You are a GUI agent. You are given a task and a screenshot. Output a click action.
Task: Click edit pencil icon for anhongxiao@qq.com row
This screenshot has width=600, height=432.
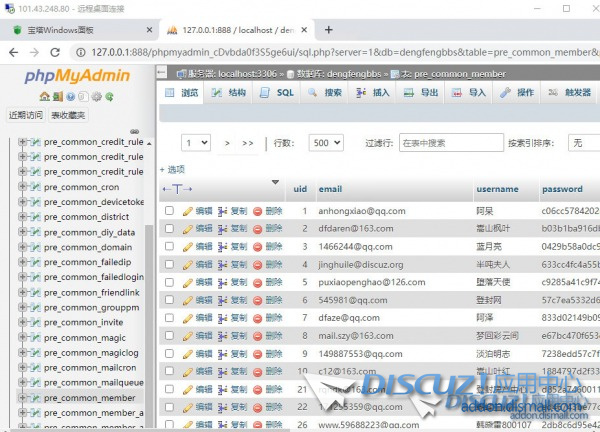coord(187,211)
